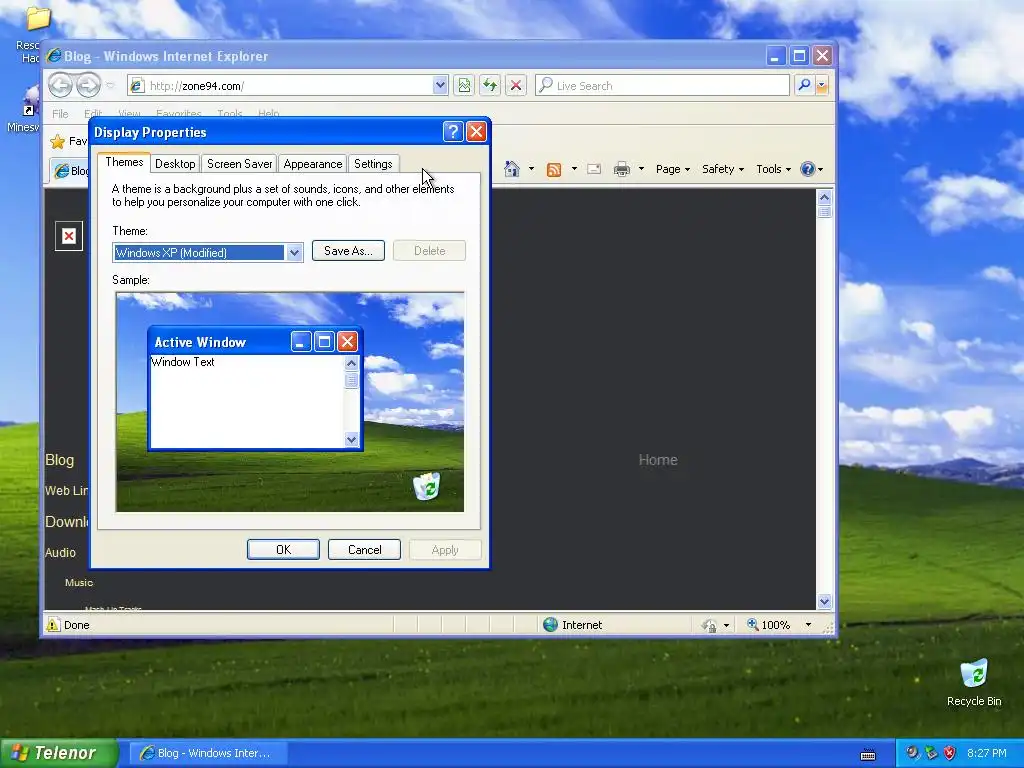
Task: Click the Read Mail envelope icon
Action: click(x=594, y=169)
